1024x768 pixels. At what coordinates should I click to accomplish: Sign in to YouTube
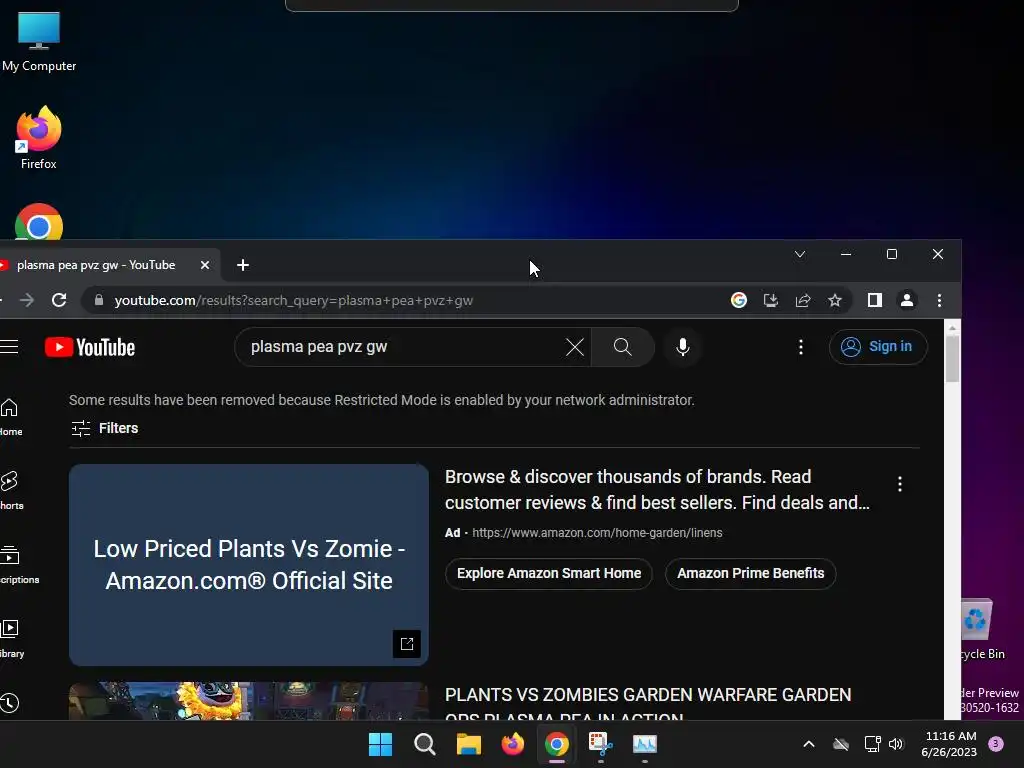(878, 347)
